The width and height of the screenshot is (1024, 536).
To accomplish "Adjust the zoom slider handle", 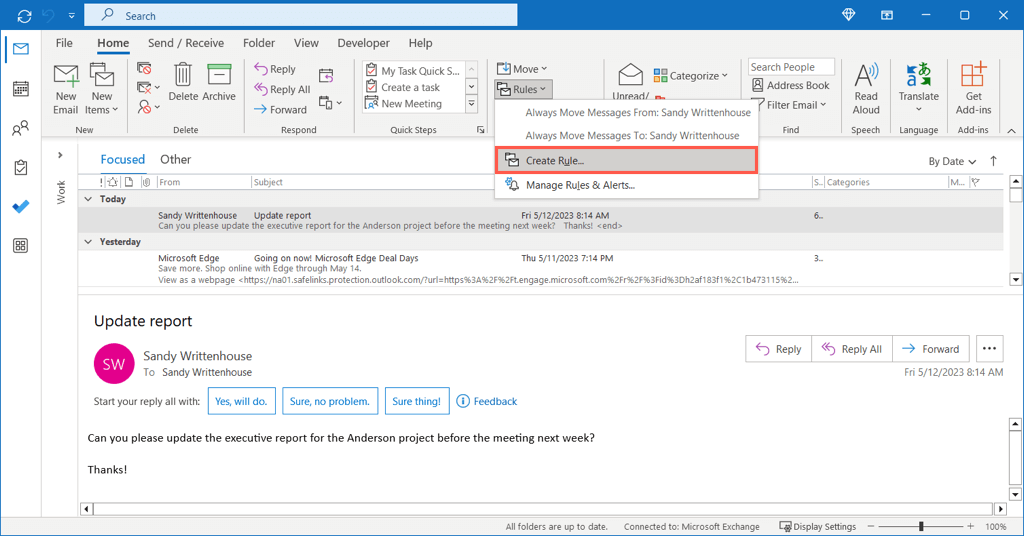I will click(921, 526).
